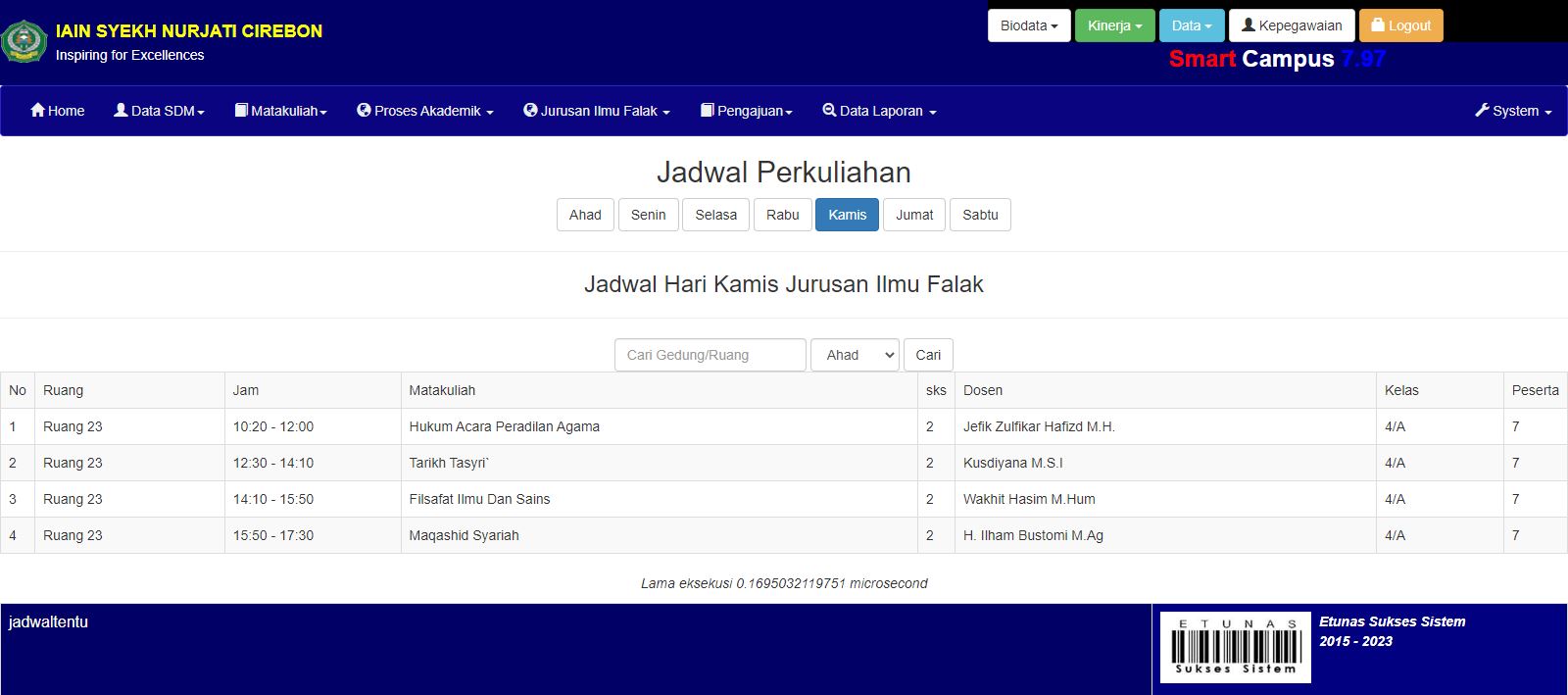Open the Biodata dropdown
The image size is (1568, 695).
point(1029,25)
